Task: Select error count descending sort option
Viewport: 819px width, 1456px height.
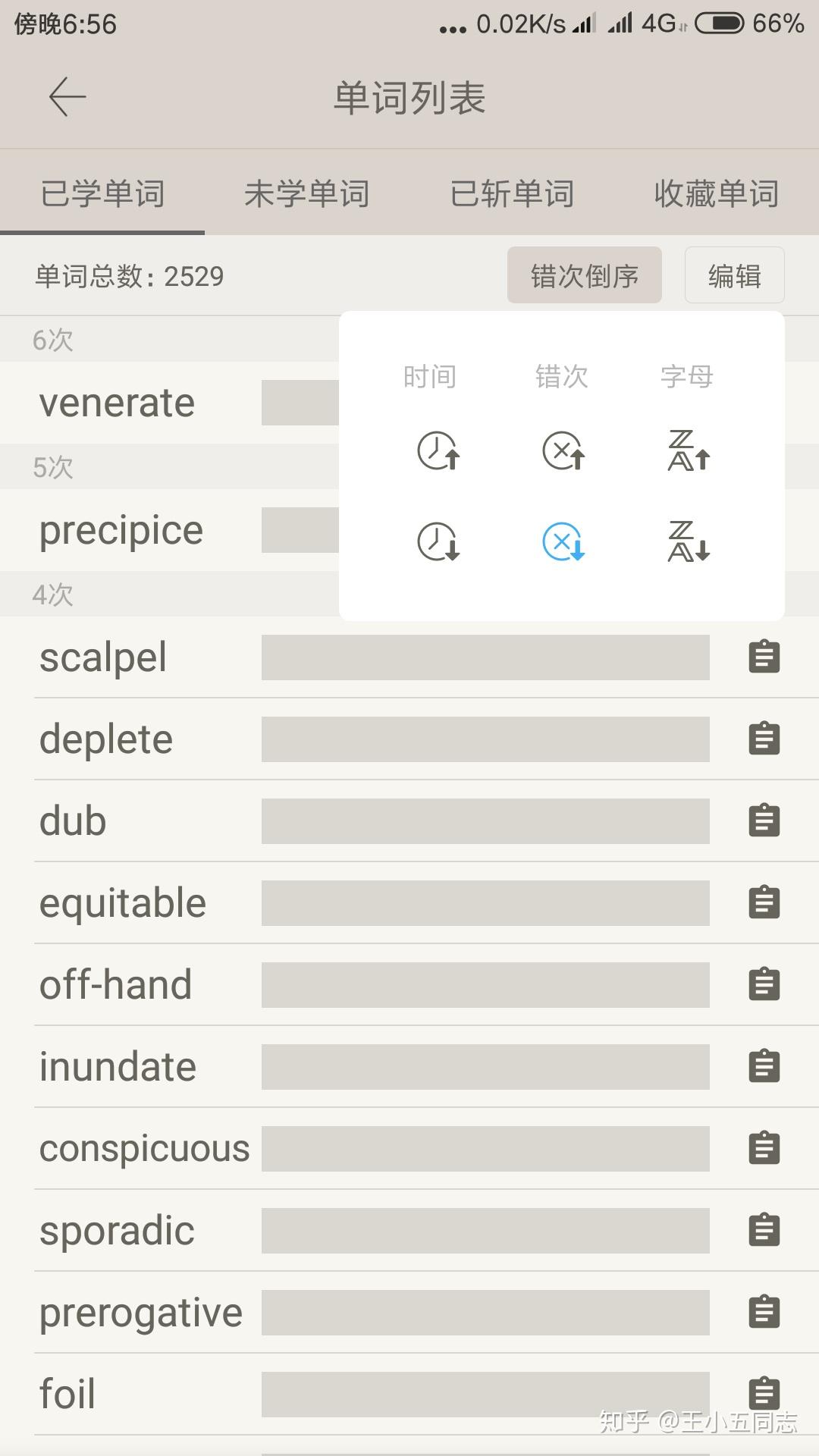Action: coord(563,542)
